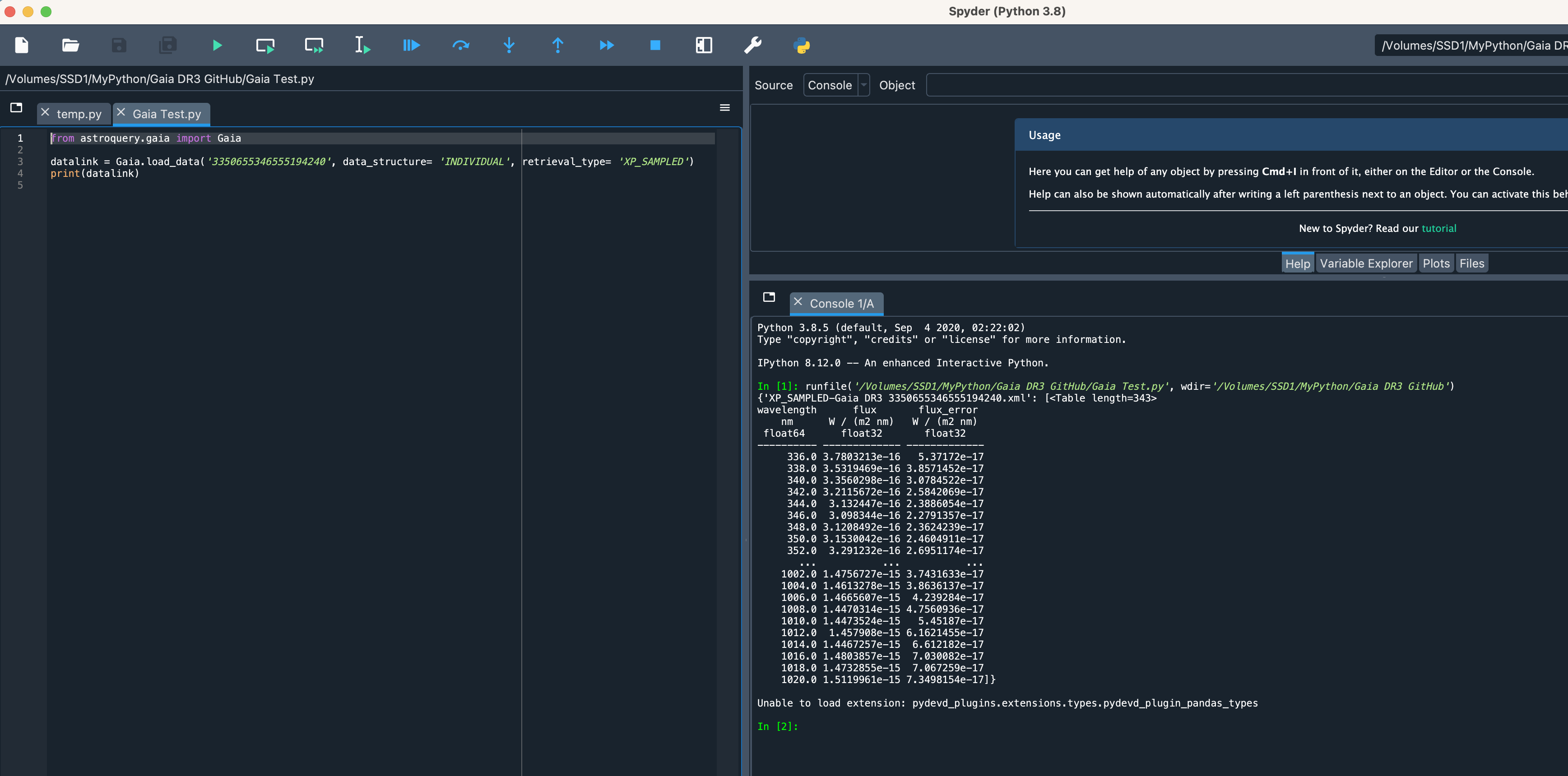This screenshot has width=1568, height=776.
Task: Step out with the up arrow icon
Action: (x=557, y=45)
